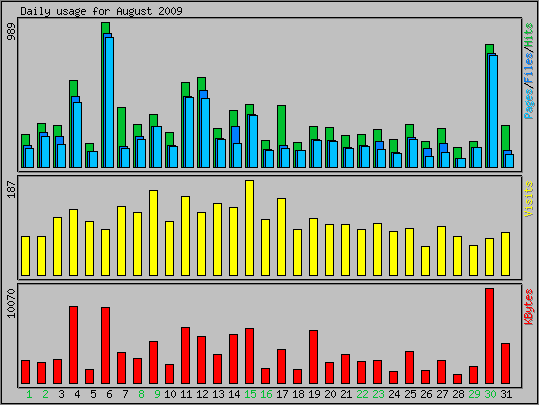
Task: Click day label 4 on x-axis
Action: coord(77,394)
